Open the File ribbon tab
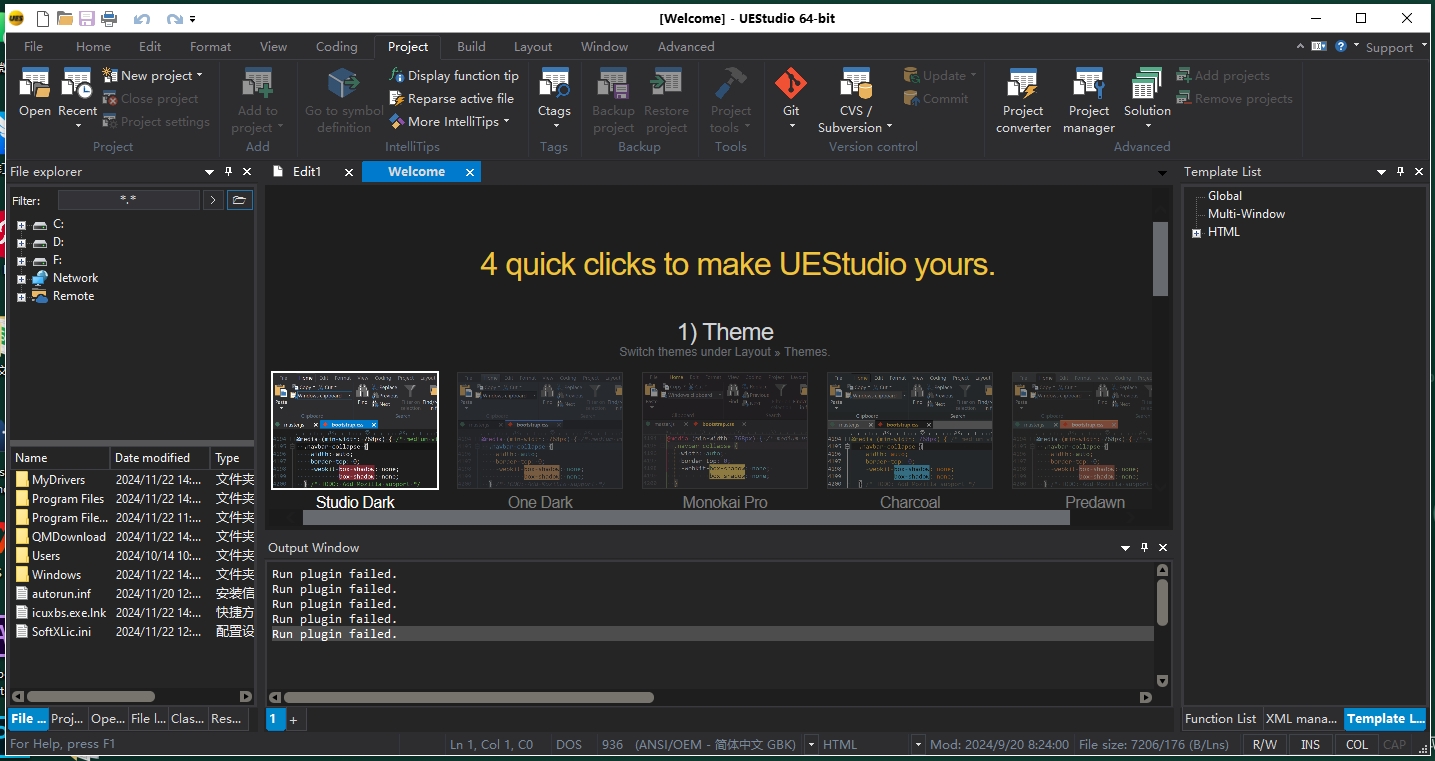Viewport: 1435px width, 761px height. tap(33, 46)
